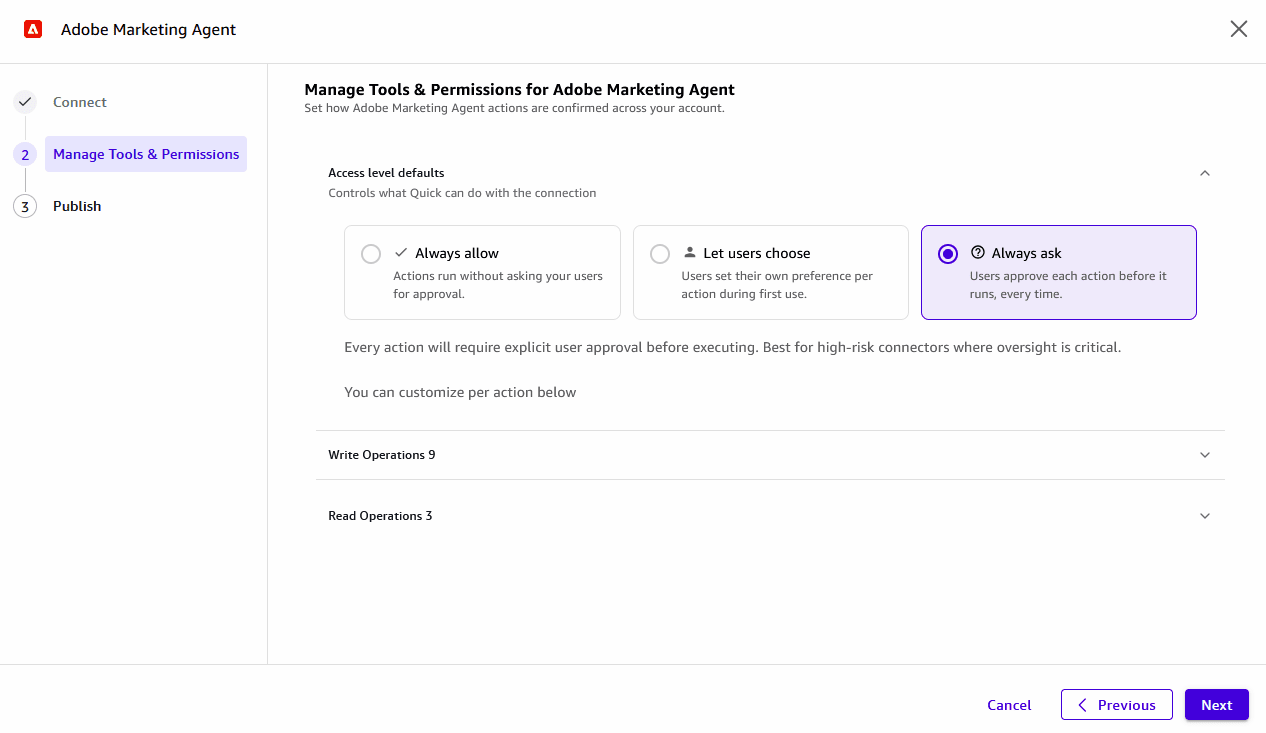Click the Cancel link
This screenshot has height=733, width=1266.
[1009, 705]
